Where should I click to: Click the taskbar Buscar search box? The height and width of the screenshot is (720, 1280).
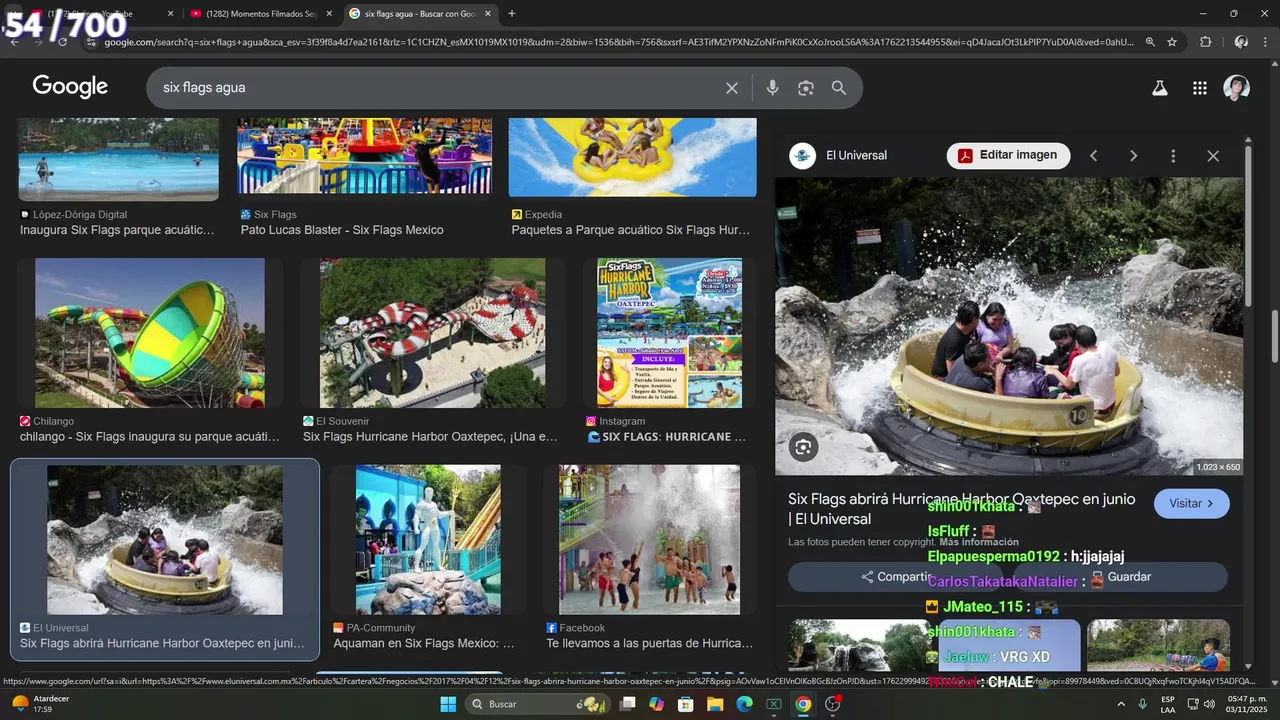pos(540,704)
